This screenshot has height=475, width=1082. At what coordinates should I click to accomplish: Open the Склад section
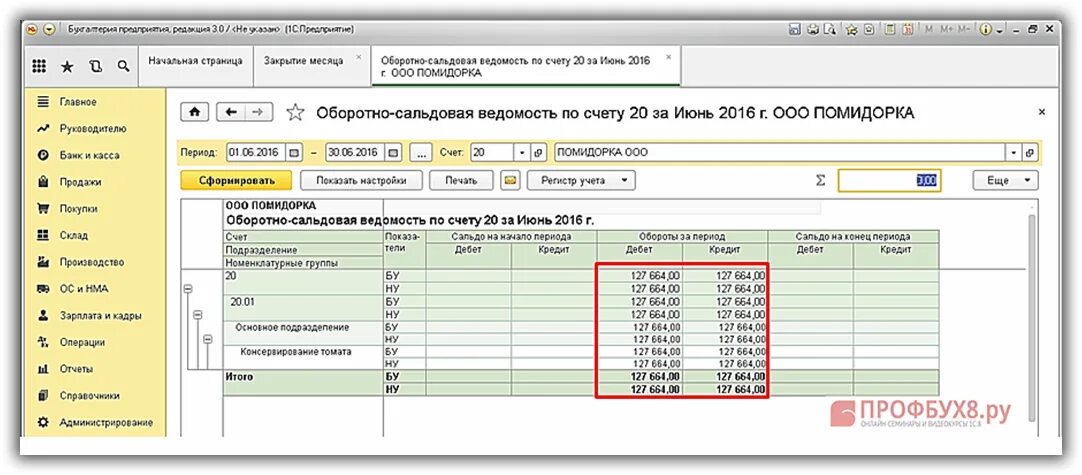(74, 235)
